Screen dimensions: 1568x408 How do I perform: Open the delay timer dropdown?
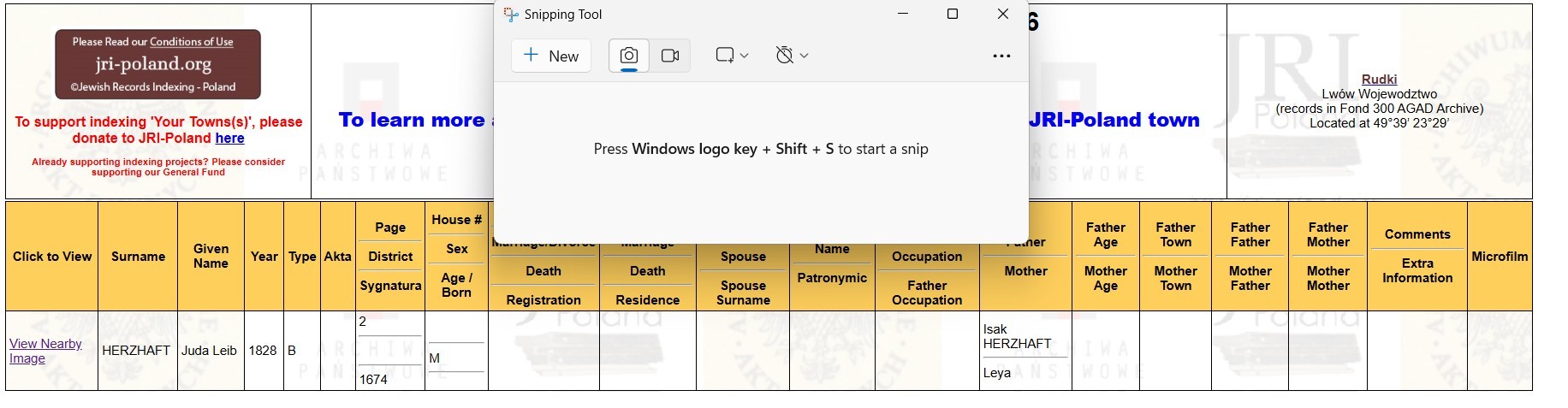(792, 56)
